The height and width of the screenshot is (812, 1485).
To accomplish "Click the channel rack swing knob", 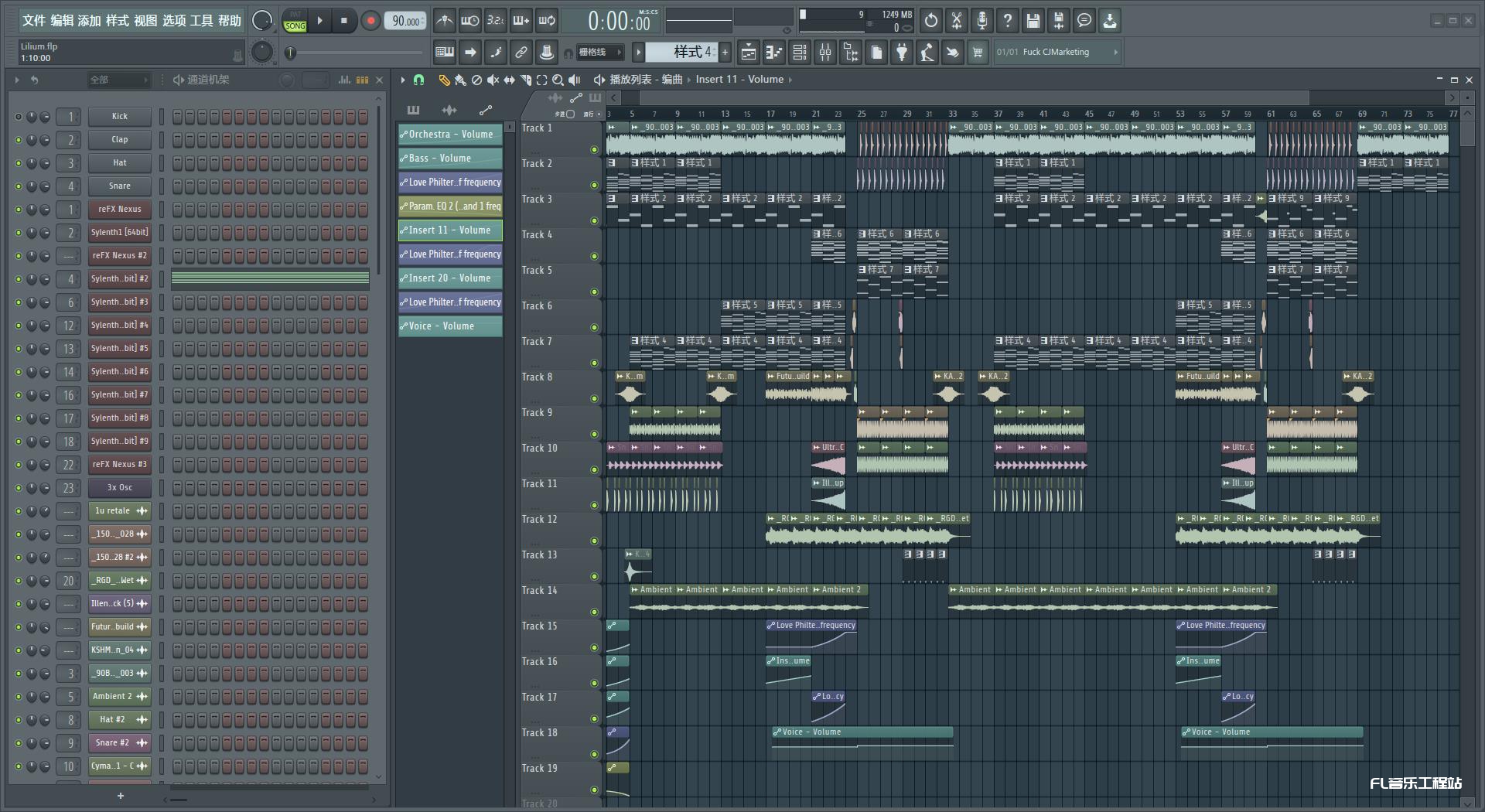I will pos(286,80).
